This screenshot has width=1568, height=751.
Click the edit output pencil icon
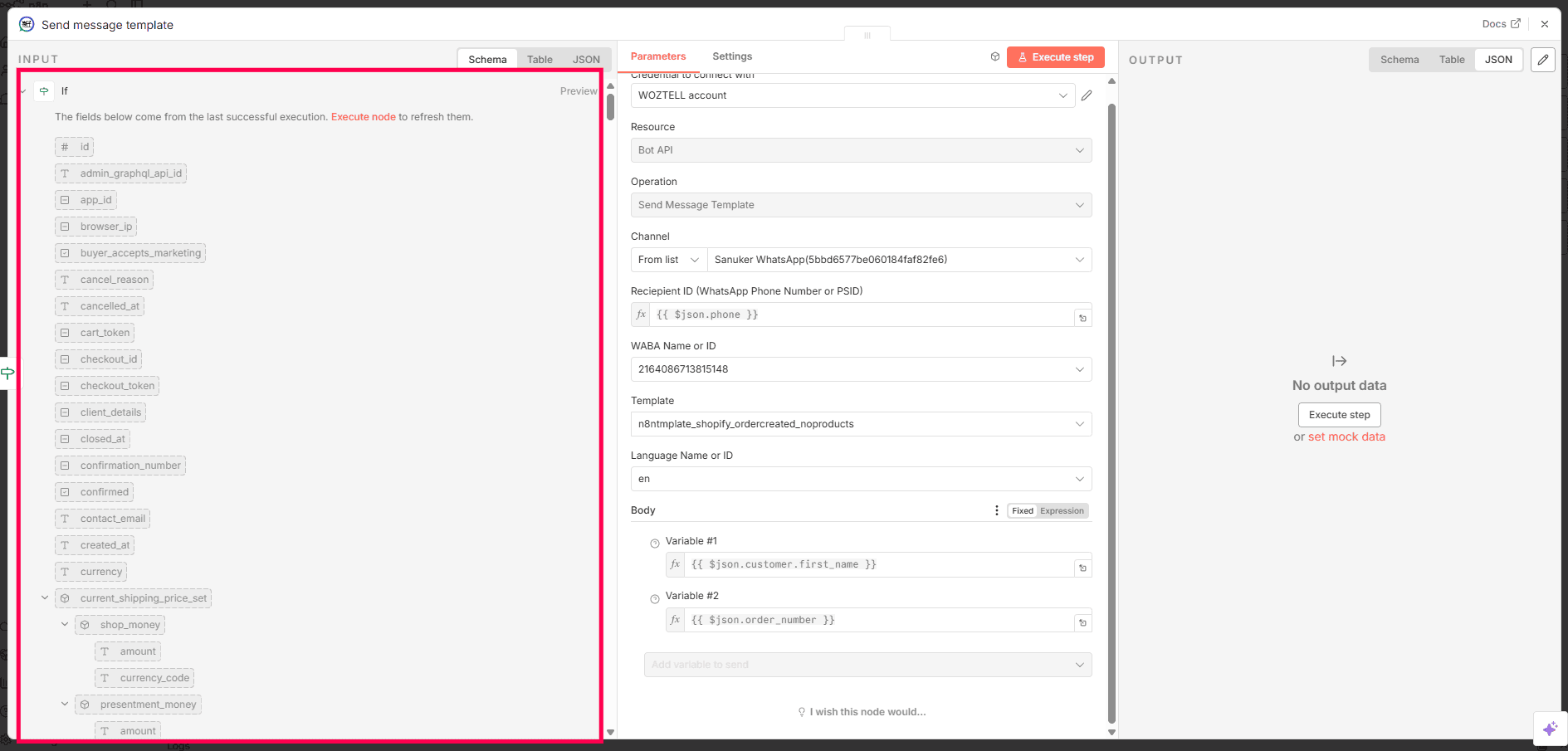pyautogui.click(x=1542, y=60)
